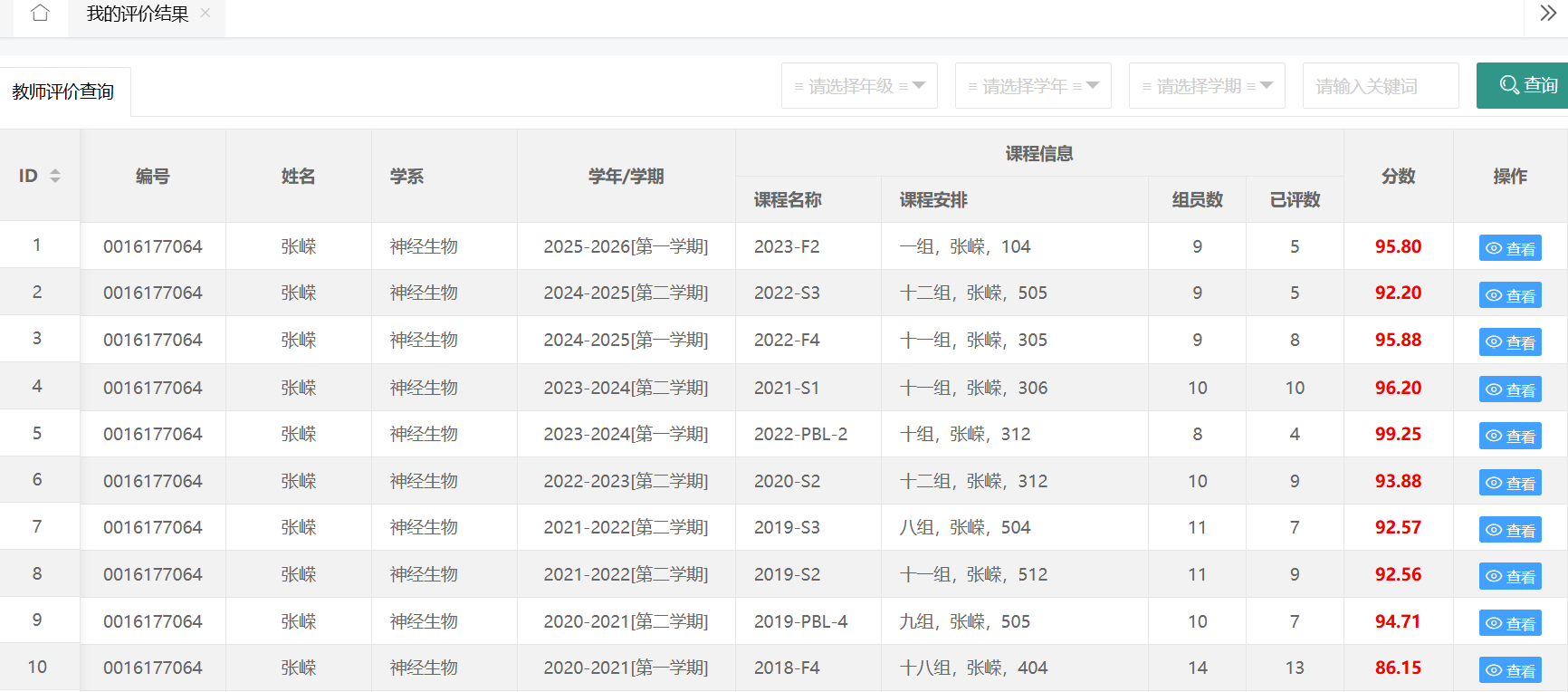Click term cell 2023-2024[第一学期]
The height and width of the screenshot is (692, 1568).
(626, 434)
